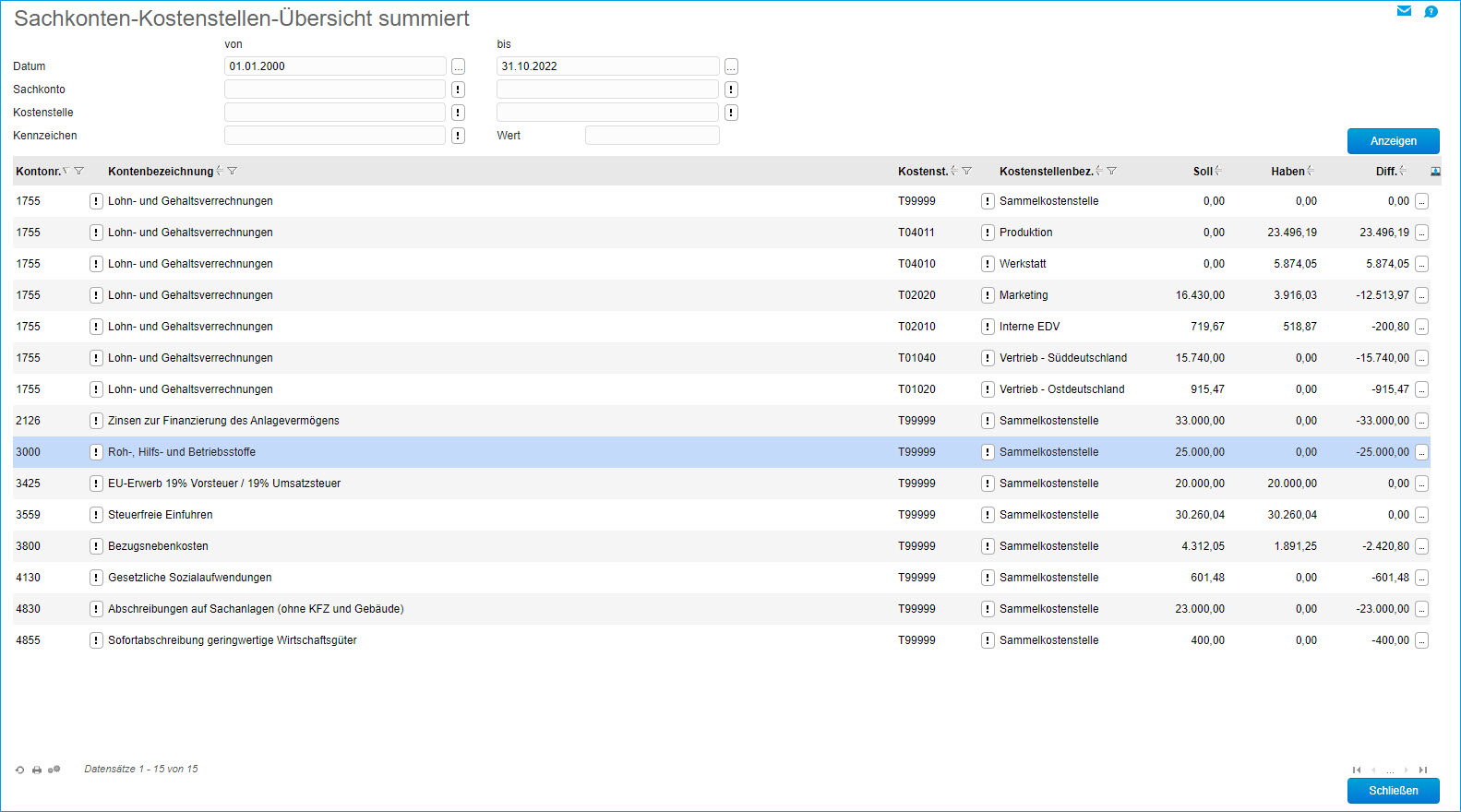
Task: Click the info icon for account 3000
Action: pos(96,452)
